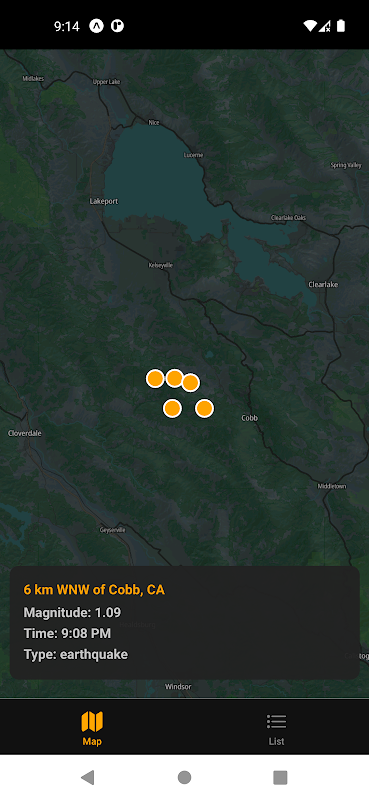Image resolution: width=369 pixels, height=800 pixels.
Task: Tap the Windsor map label
Action: pos(178,687)
